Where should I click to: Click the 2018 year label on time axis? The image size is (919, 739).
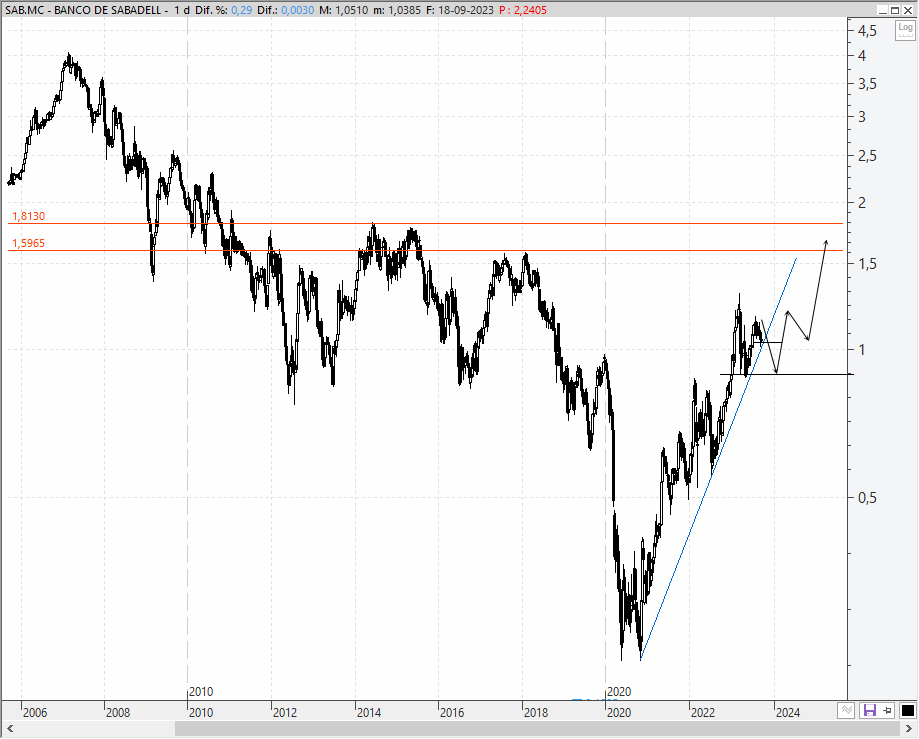tap(536, 713)
